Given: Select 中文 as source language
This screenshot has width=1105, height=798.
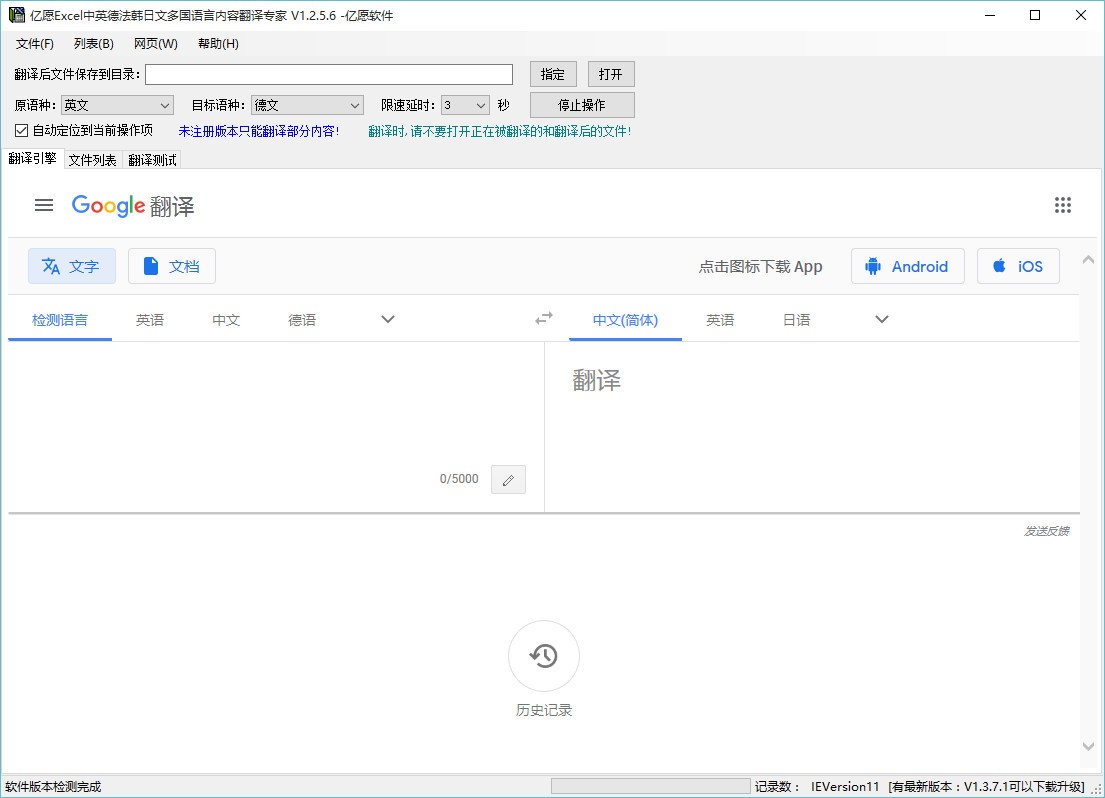Looking at the screenshot, I should [226, 320].
